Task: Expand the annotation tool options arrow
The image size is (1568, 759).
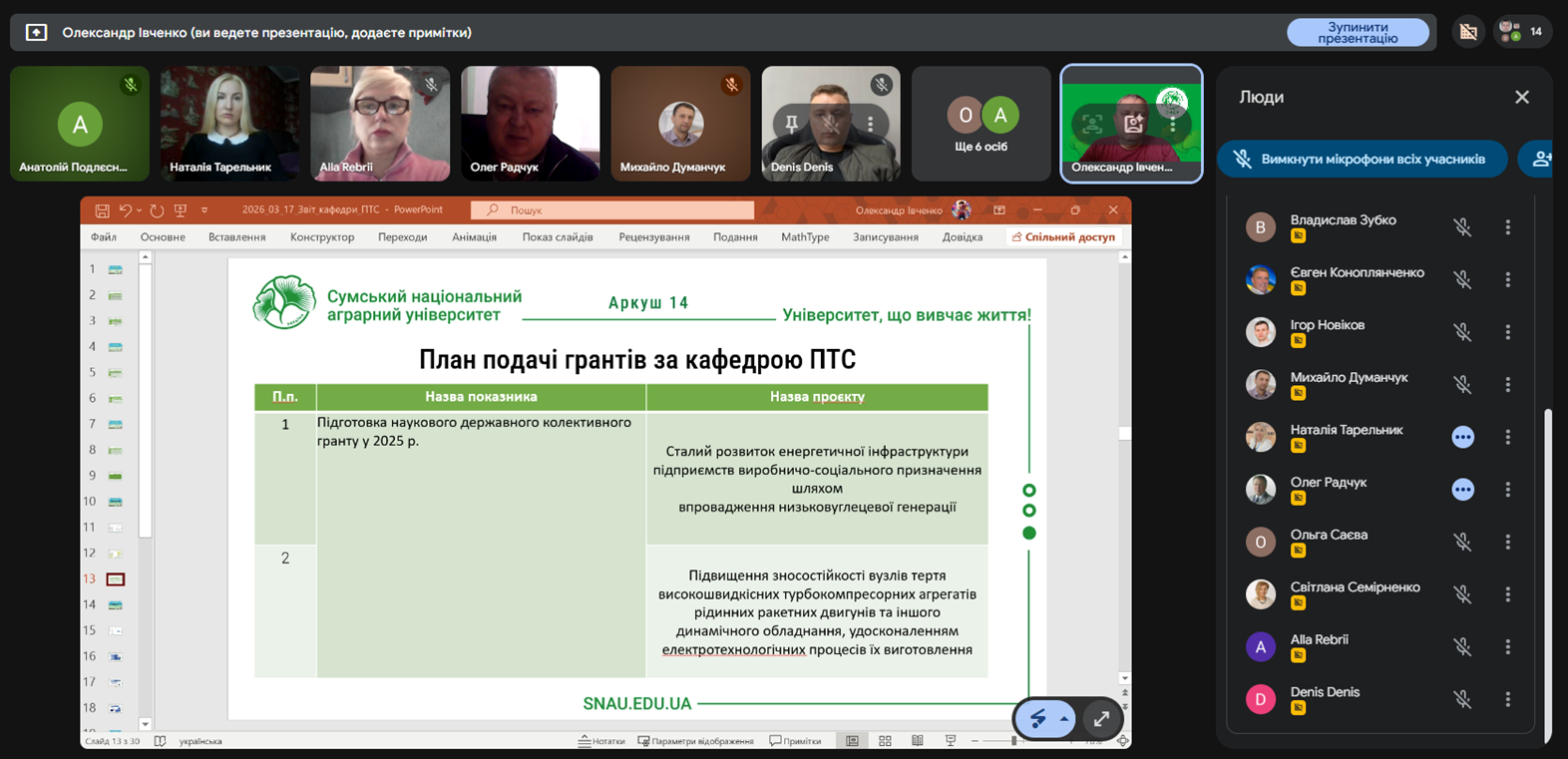Action: coord(1064,718)
